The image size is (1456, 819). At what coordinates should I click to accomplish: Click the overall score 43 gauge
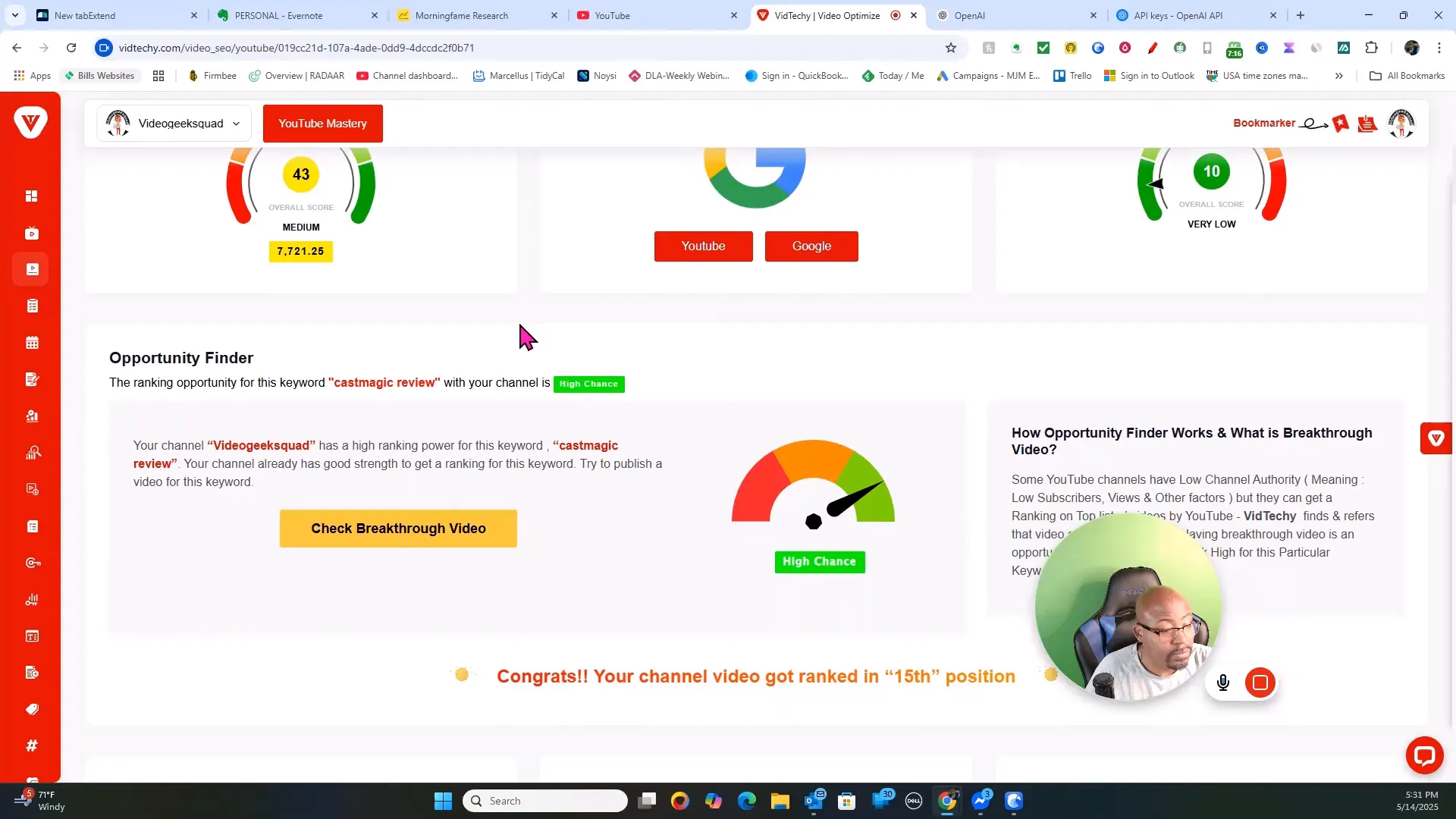(301, 186)
